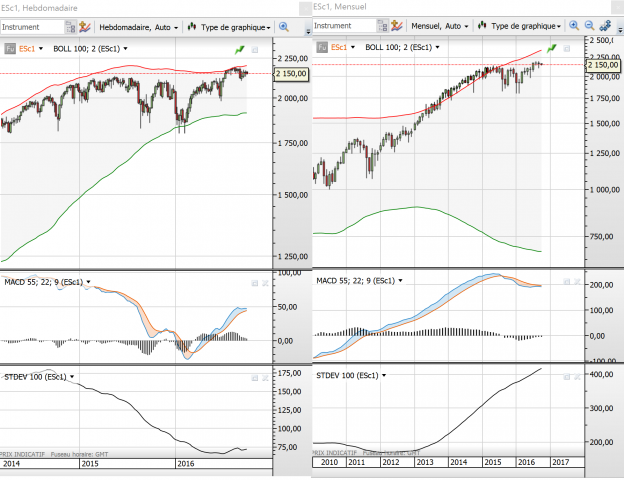Click green trend arrow icon in weekly chart
The image size is (624, 480).
pos(240,49)
